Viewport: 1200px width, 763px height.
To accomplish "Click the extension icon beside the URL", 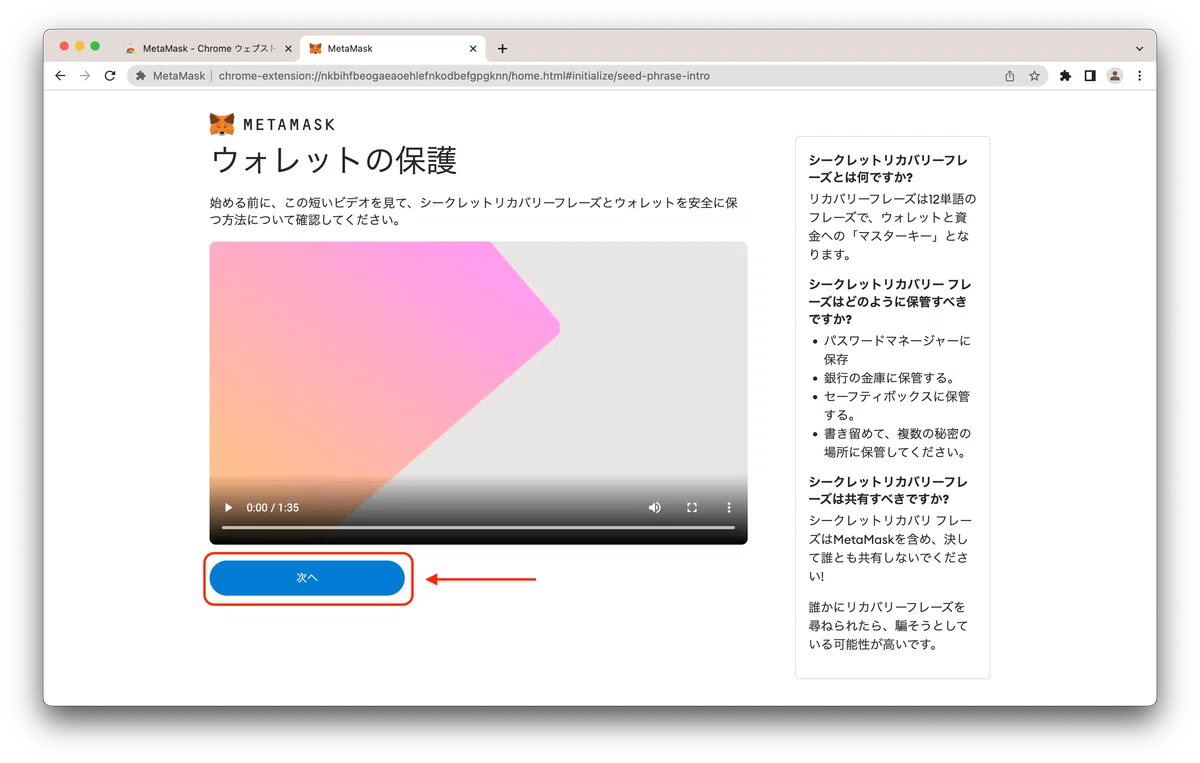I will coord(141,76).
